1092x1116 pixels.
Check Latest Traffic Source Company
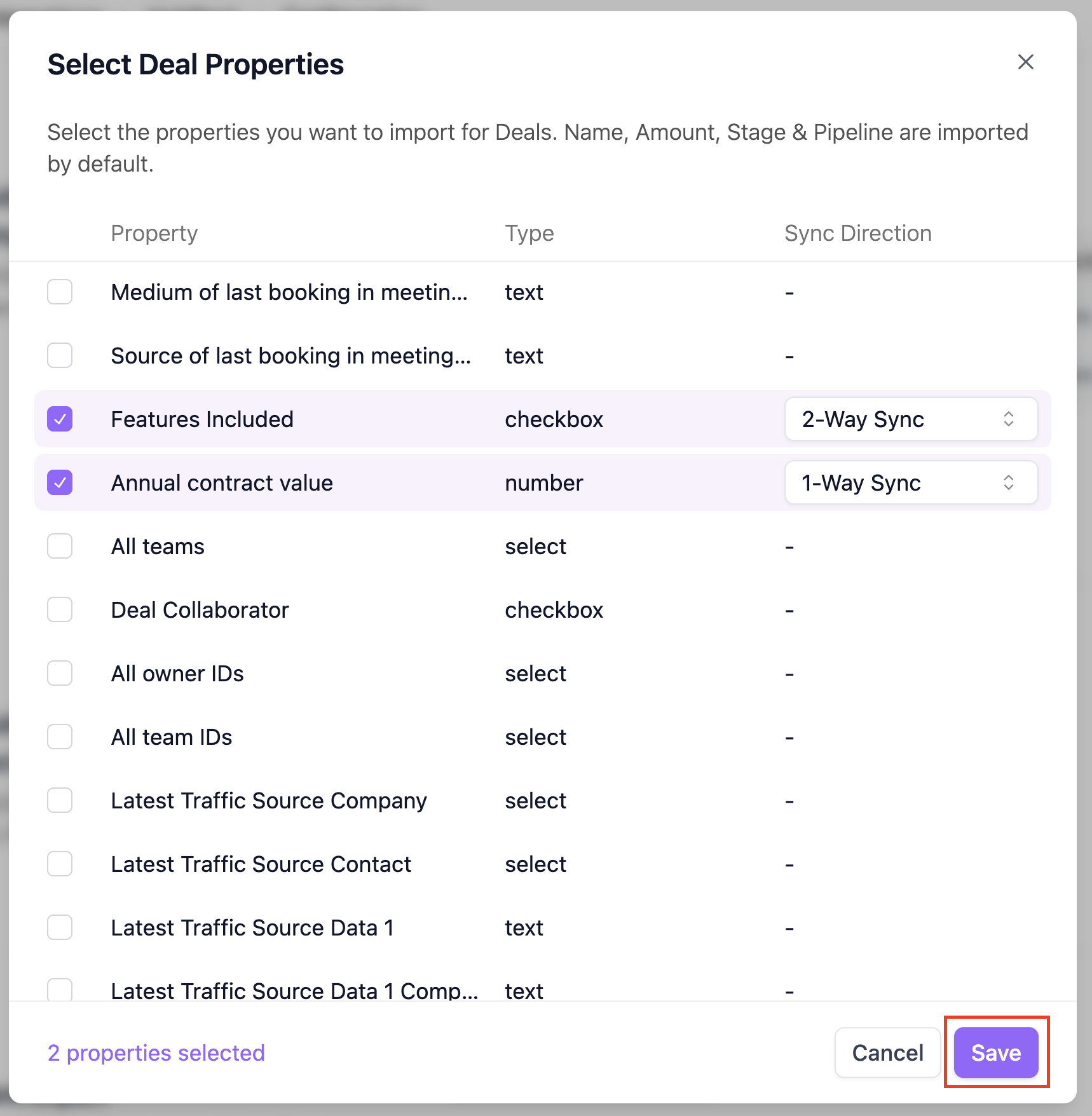[x=60, y=800]
